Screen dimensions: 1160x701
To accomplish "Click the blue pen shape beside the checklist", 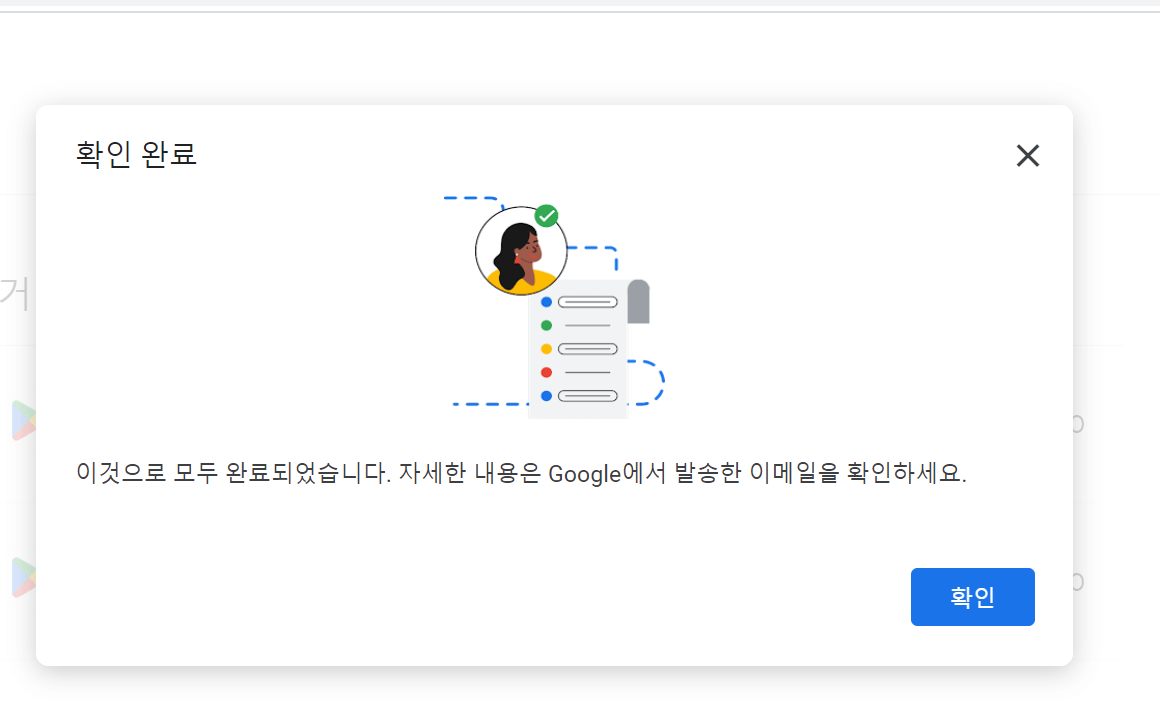I will click(x=637, y=300).
